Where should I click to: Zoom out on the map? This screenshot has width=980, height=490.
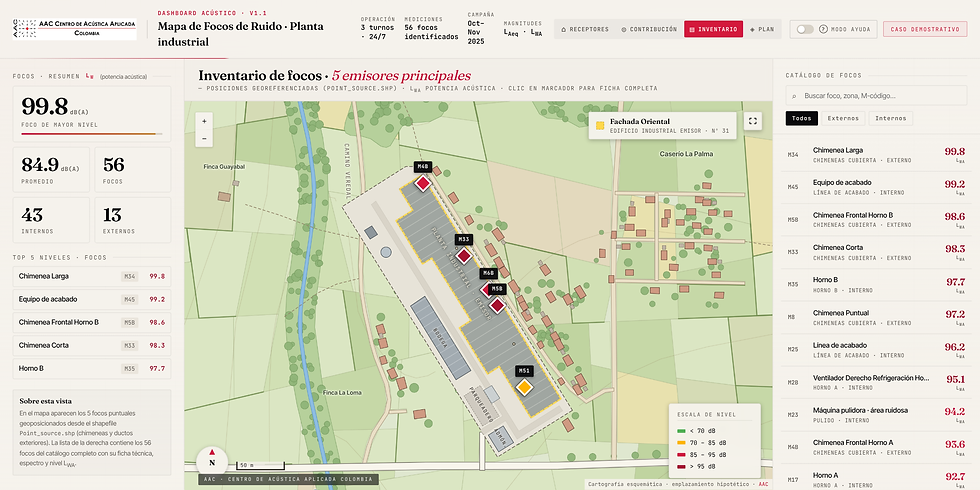pyautogui.click(x=204, y=139)
